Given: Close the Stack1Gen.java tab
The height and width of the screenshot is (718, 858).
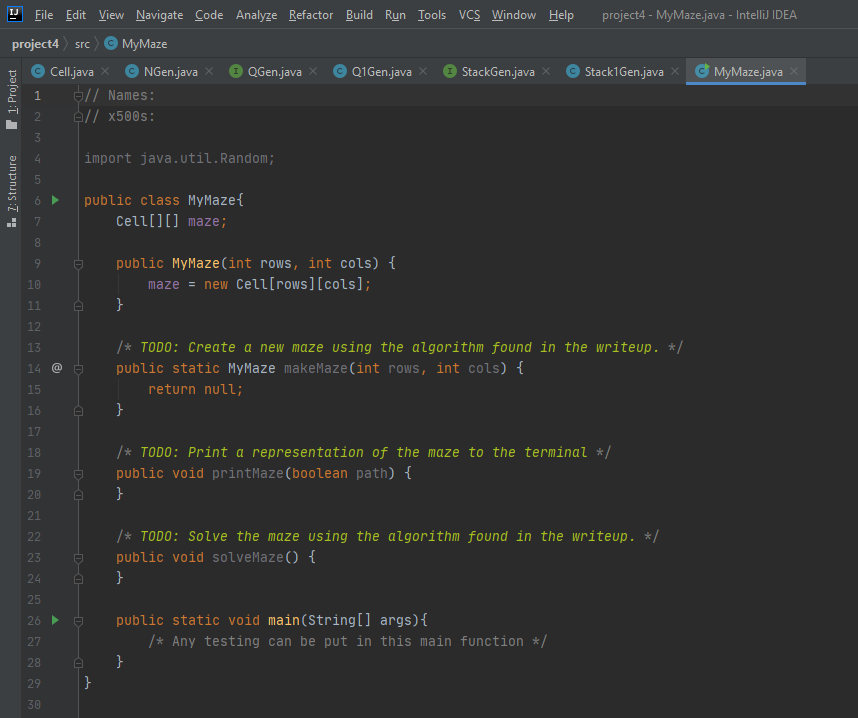Looking at the screenshot, I should pyautogui.click(x=675, y=71).
